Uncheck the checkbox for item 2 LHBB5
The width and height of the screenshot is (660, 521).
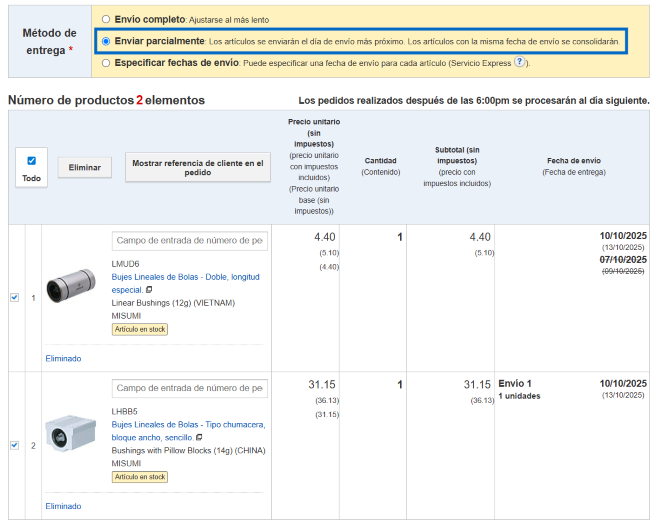[x=14, y=445]
